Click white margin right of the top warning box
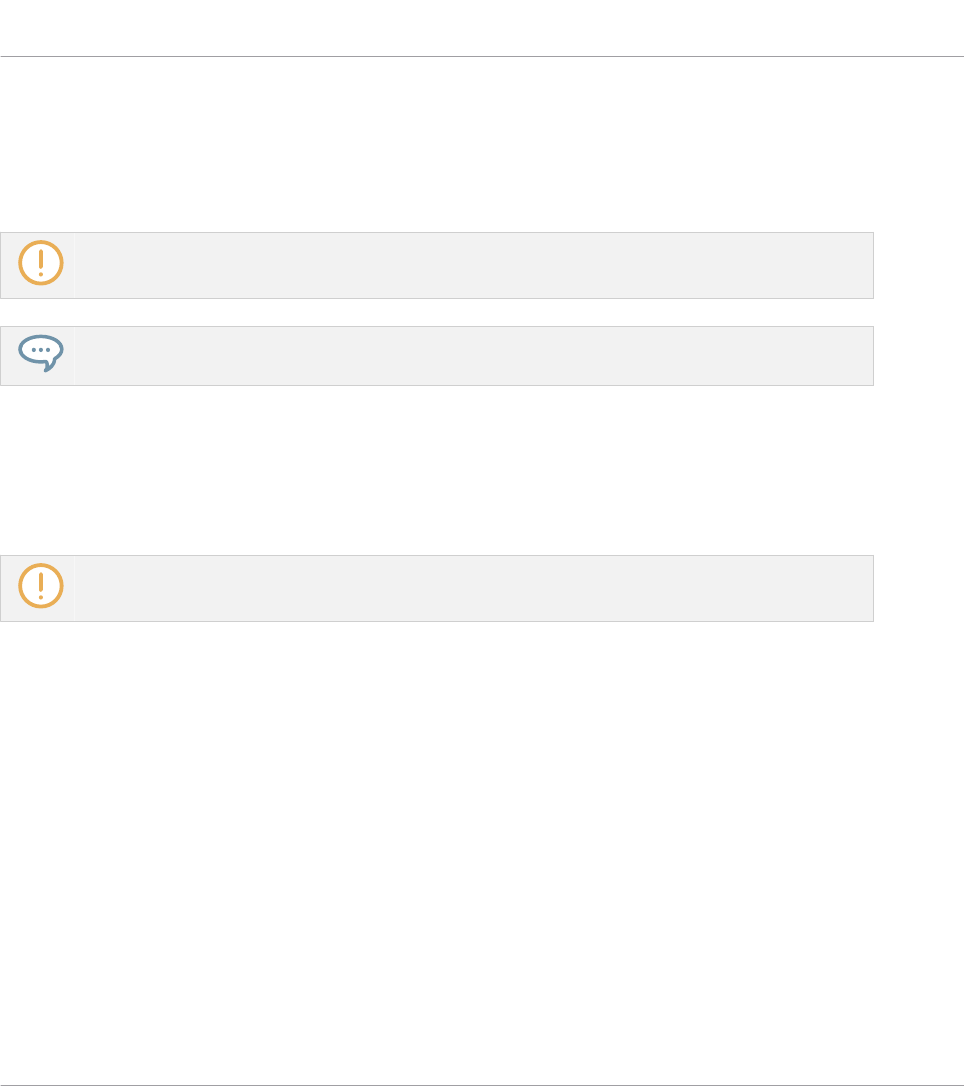965x1086 pixels. [918, 266]
